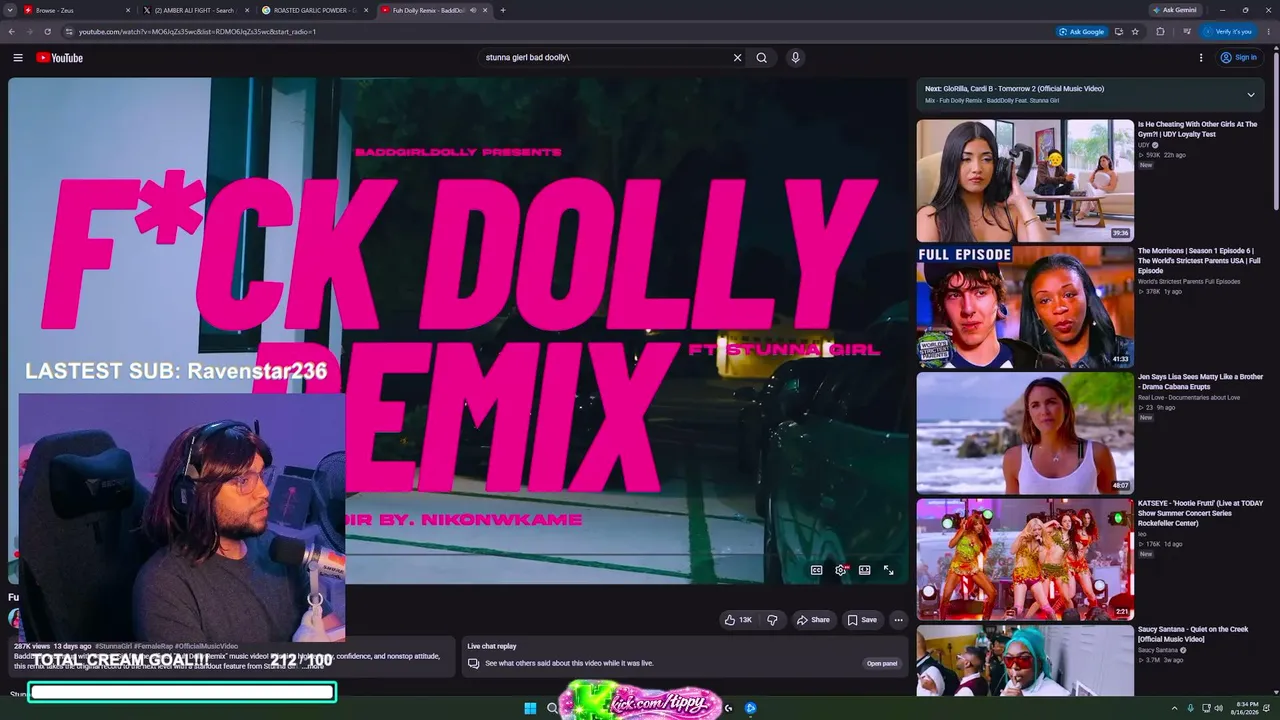Open the #FemaleRap hashtag link
Image resolution: width=1280 pixels, height=720 pixels.
coord(154,646)
